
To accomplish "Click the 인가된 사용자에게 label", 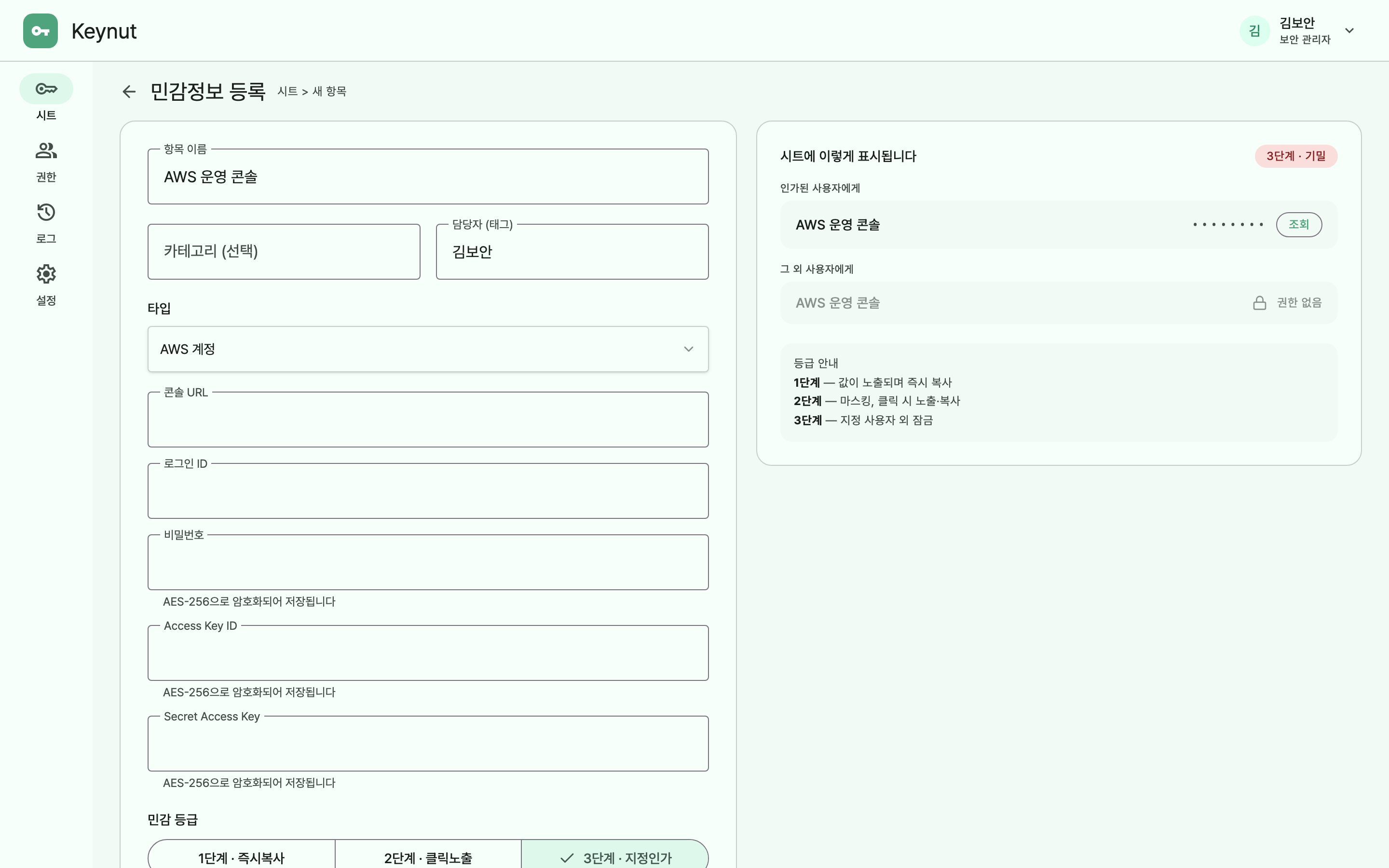I will tap(819, 188).
